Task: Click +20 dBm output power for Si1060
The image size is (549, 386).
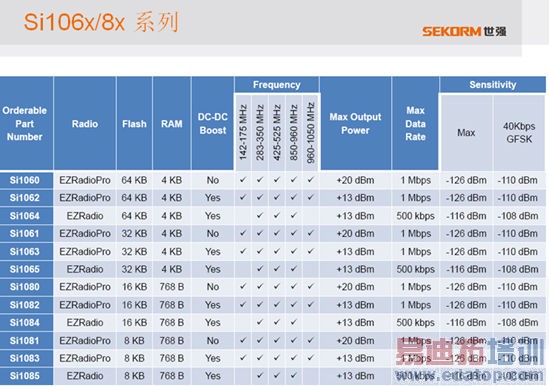Action: pyautogui.click(x=355, y=180)
